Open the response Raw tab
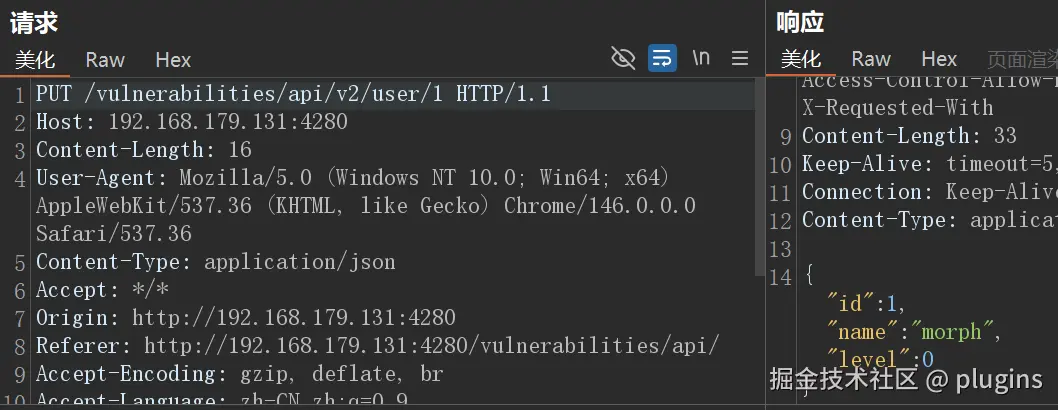This screenshot has width=1058, height=410. click(x=871, y=59)
